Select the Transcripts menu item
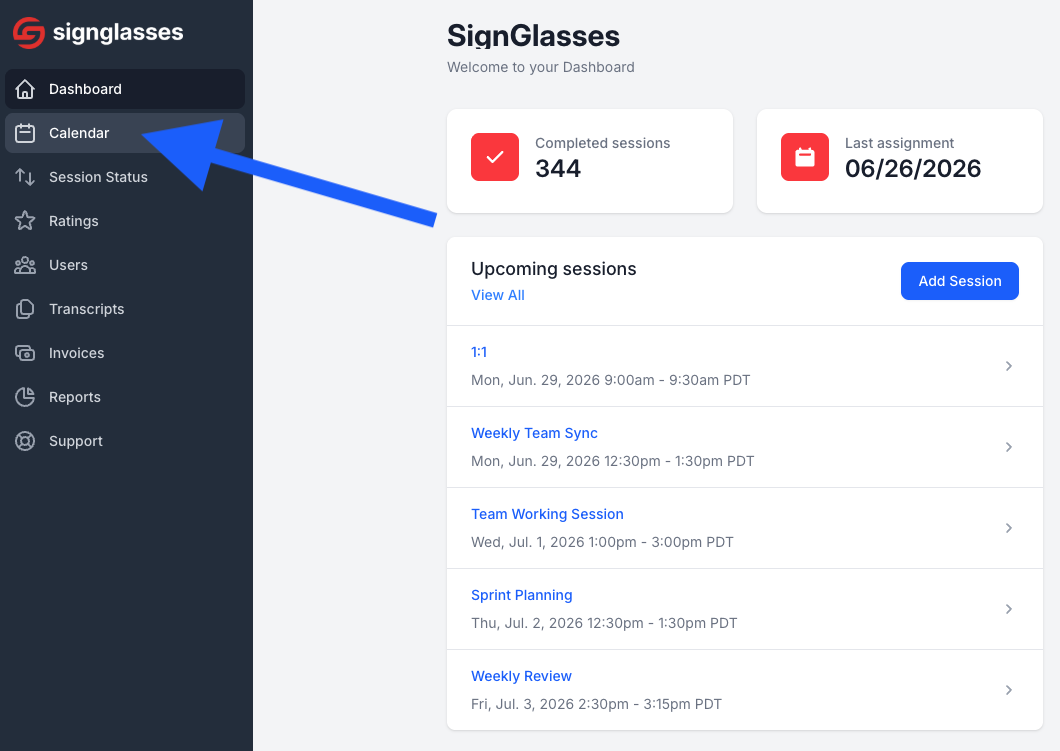This screenshot has width=1060, height=751. [x=125, y=309]
